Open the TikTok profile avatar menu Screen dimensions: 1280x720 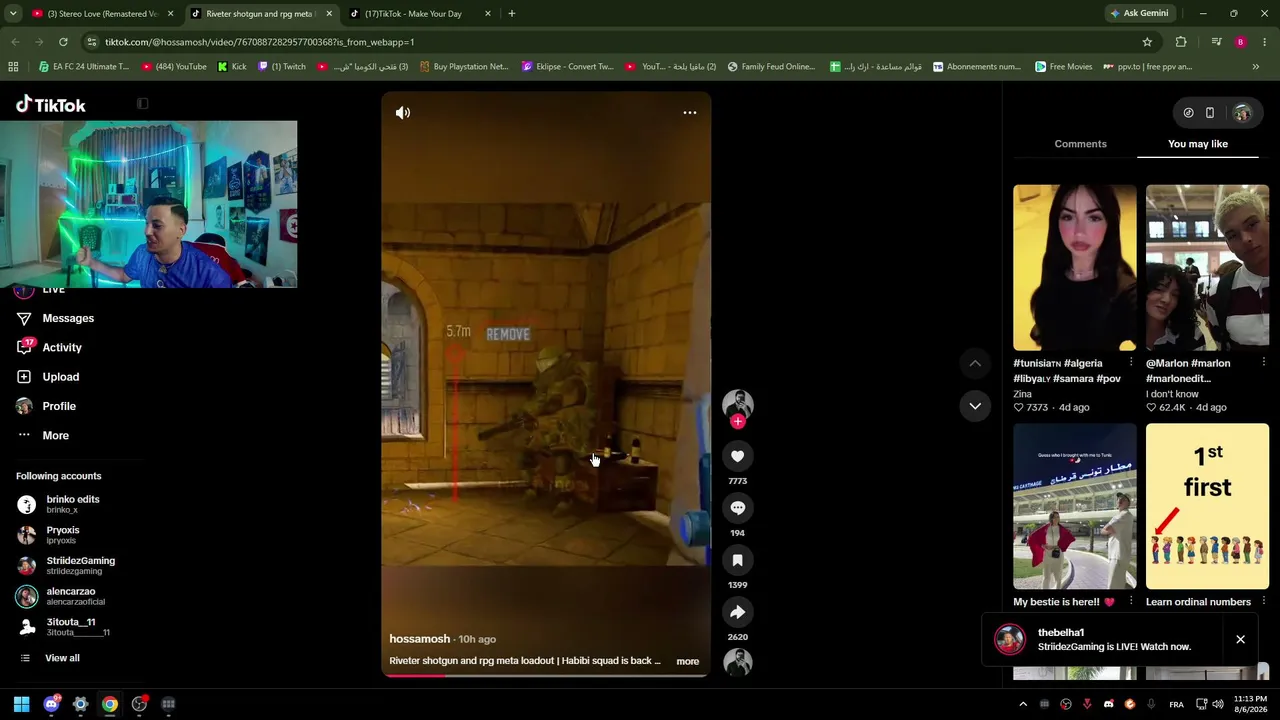[1242, 113]
